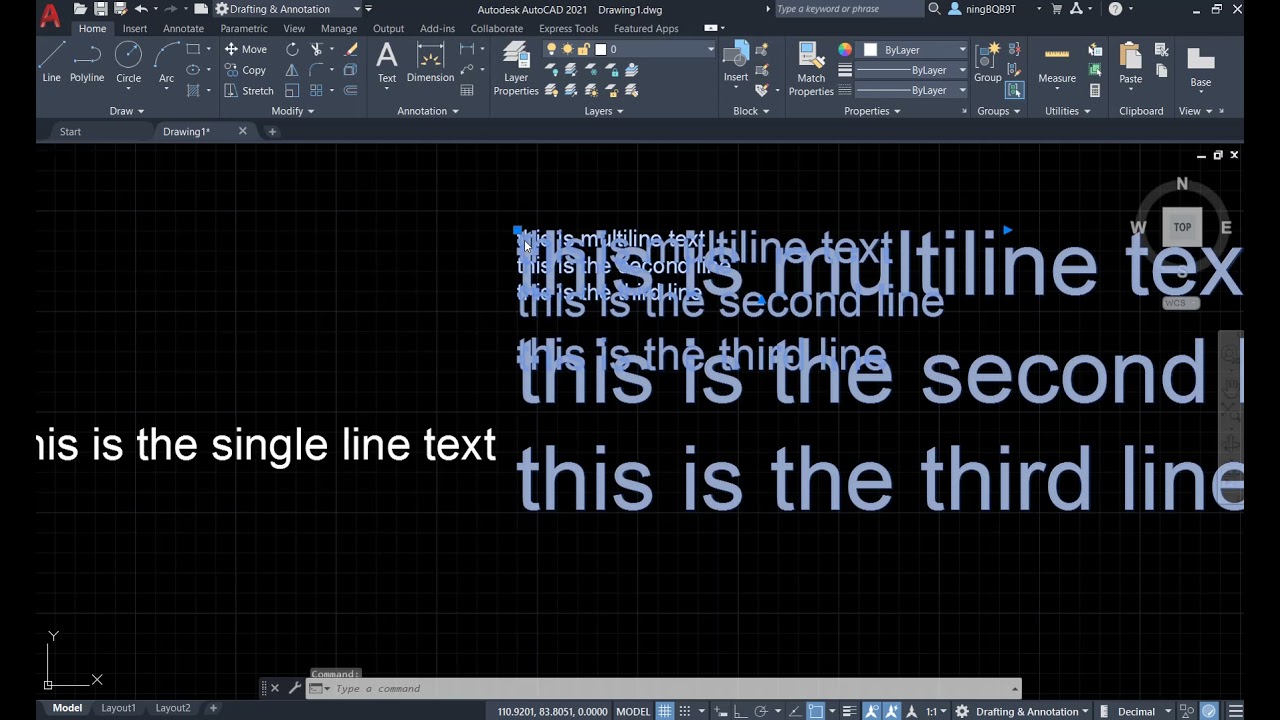Open the status bar Customization menu
Screen dimensions: 1280x720
coord(1236,711)
